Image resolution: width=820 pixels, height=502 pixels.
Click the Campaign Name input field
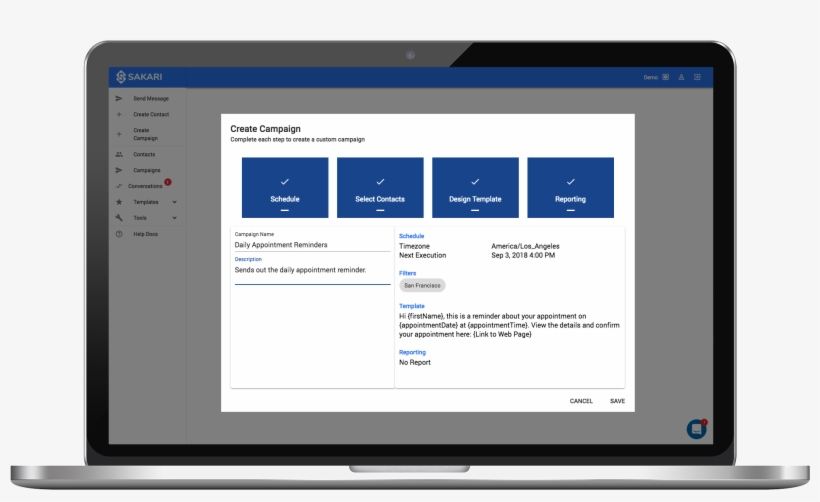[x=312, y=244]
